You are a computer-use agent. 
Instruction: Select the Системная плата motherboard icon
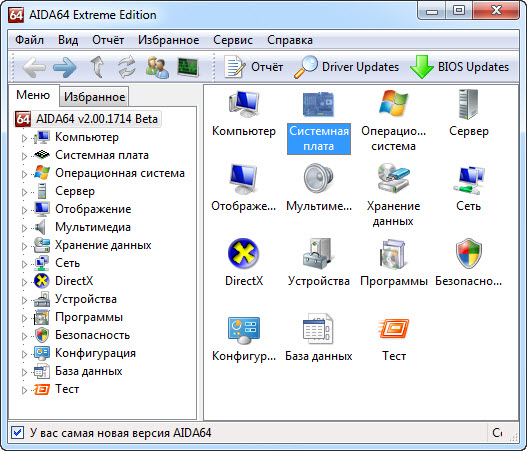pos(318,104)
